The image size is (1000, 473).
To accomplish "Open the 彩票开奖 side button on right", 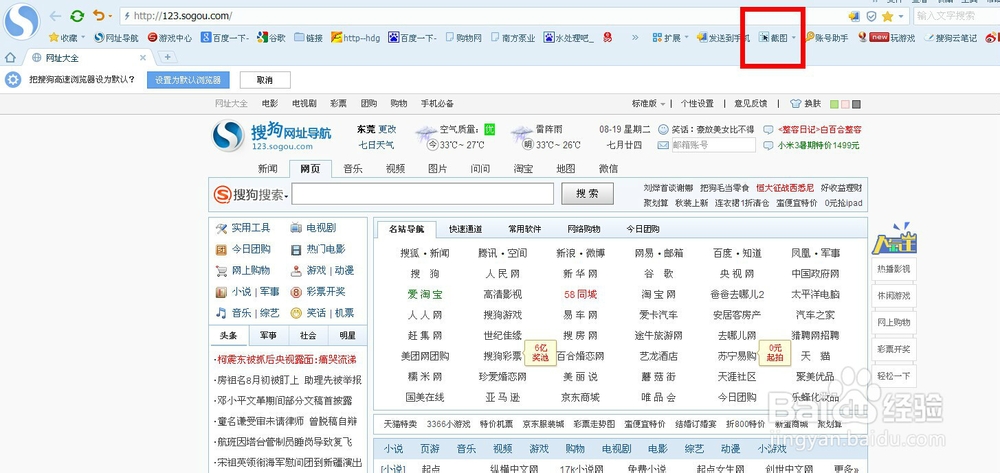I will pyautogui.click(x=893, y=349).
